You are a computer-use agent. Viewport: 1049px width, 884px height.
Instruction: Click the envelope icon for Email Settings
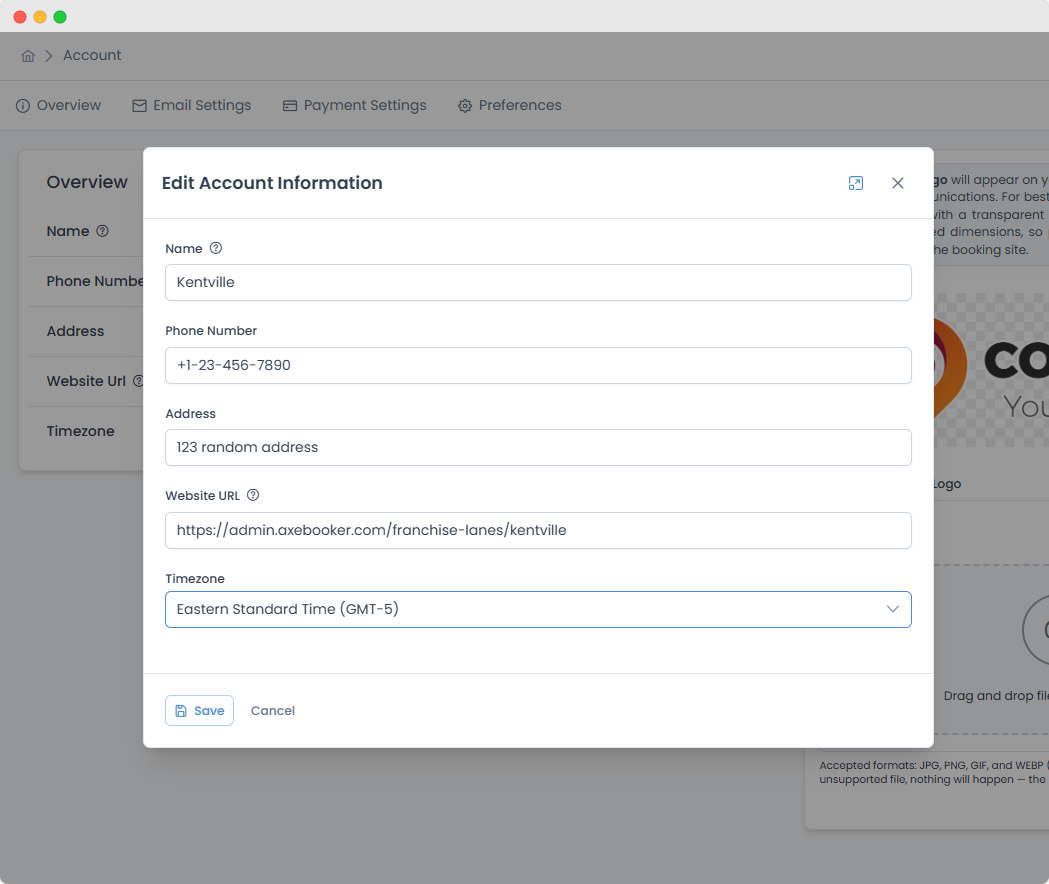point(139,106)
